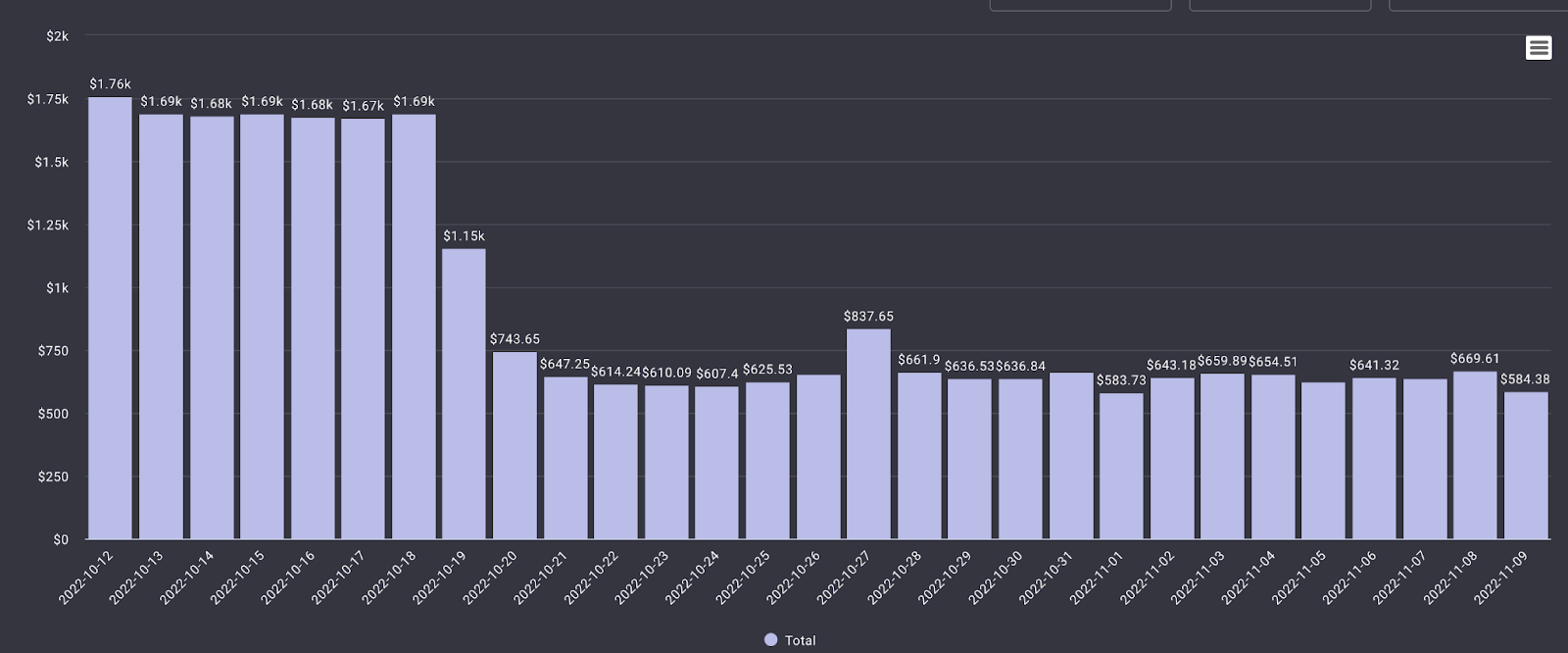Toggle the Total series legend label
Viewport: 1568px width, 653px height.
click(x=800, y=640)
